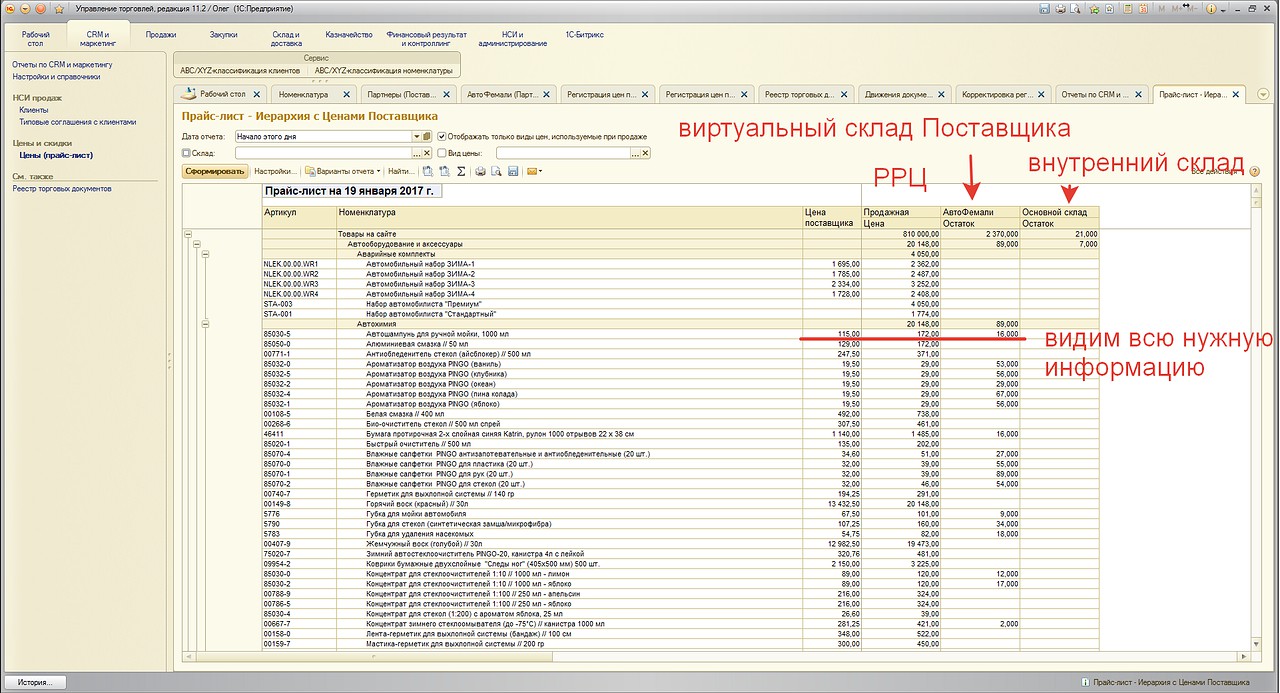
Task: Click the info icon in title bar
Action: pos(1210,8)
